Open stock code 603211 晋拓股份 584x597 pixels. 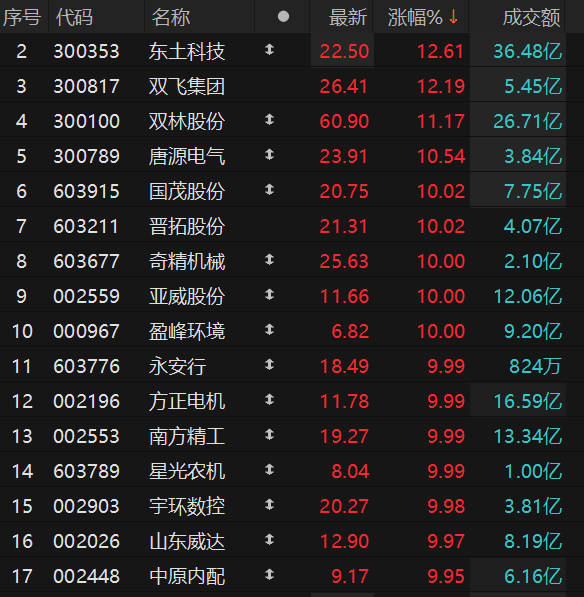point(86,226)
